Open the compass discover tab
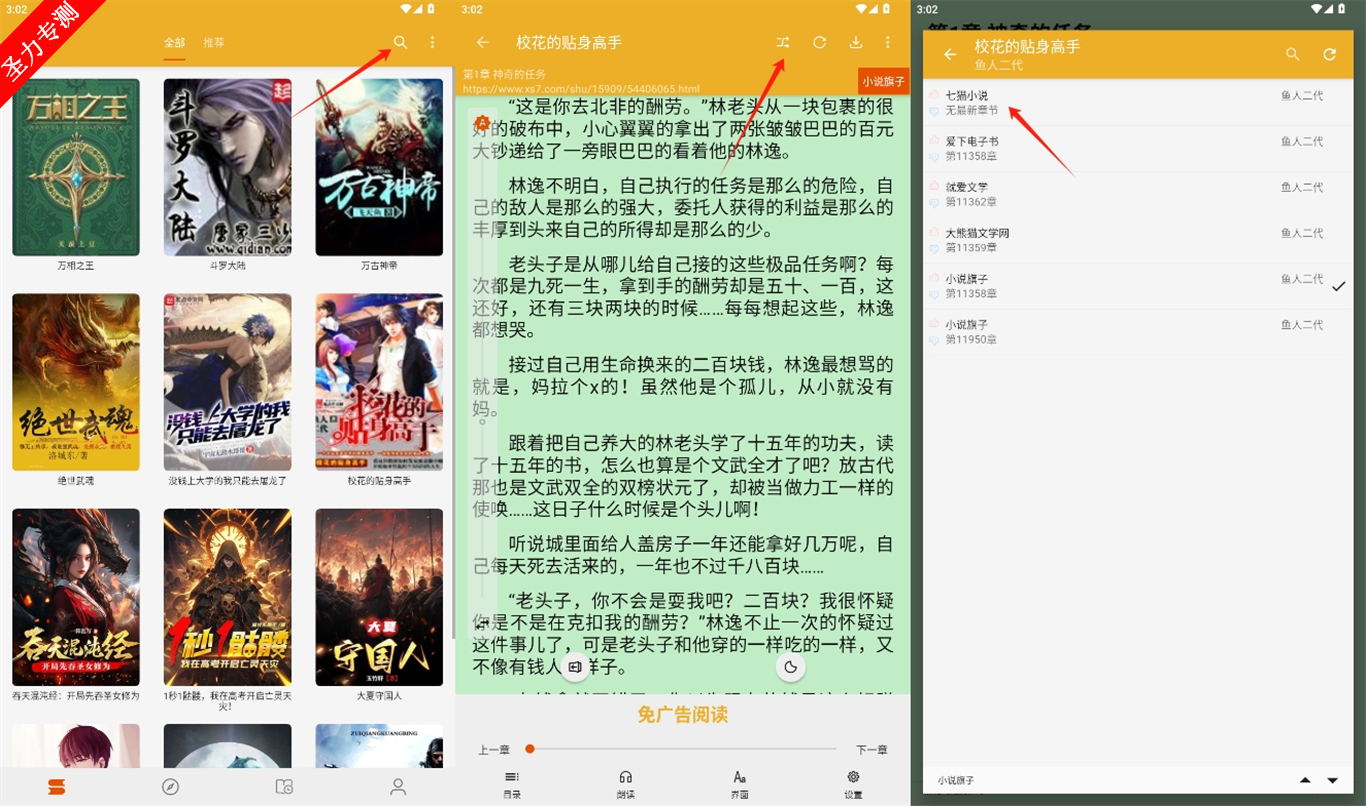 pyautogui.click(x=170, y=787)
